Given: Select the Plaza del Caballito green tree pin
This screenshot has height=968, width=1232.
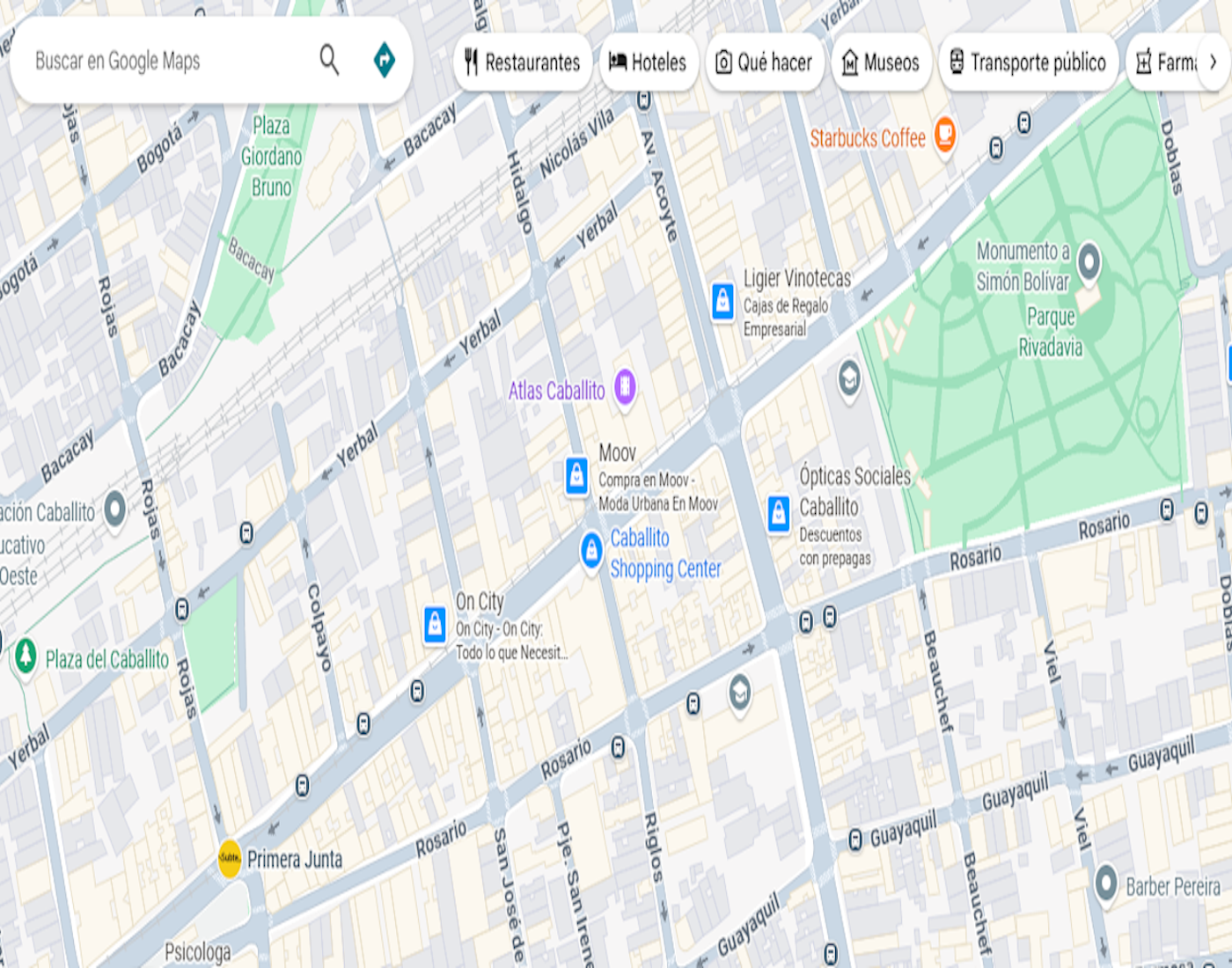Looking at the screenshot, I should click(x=26, y=656).
